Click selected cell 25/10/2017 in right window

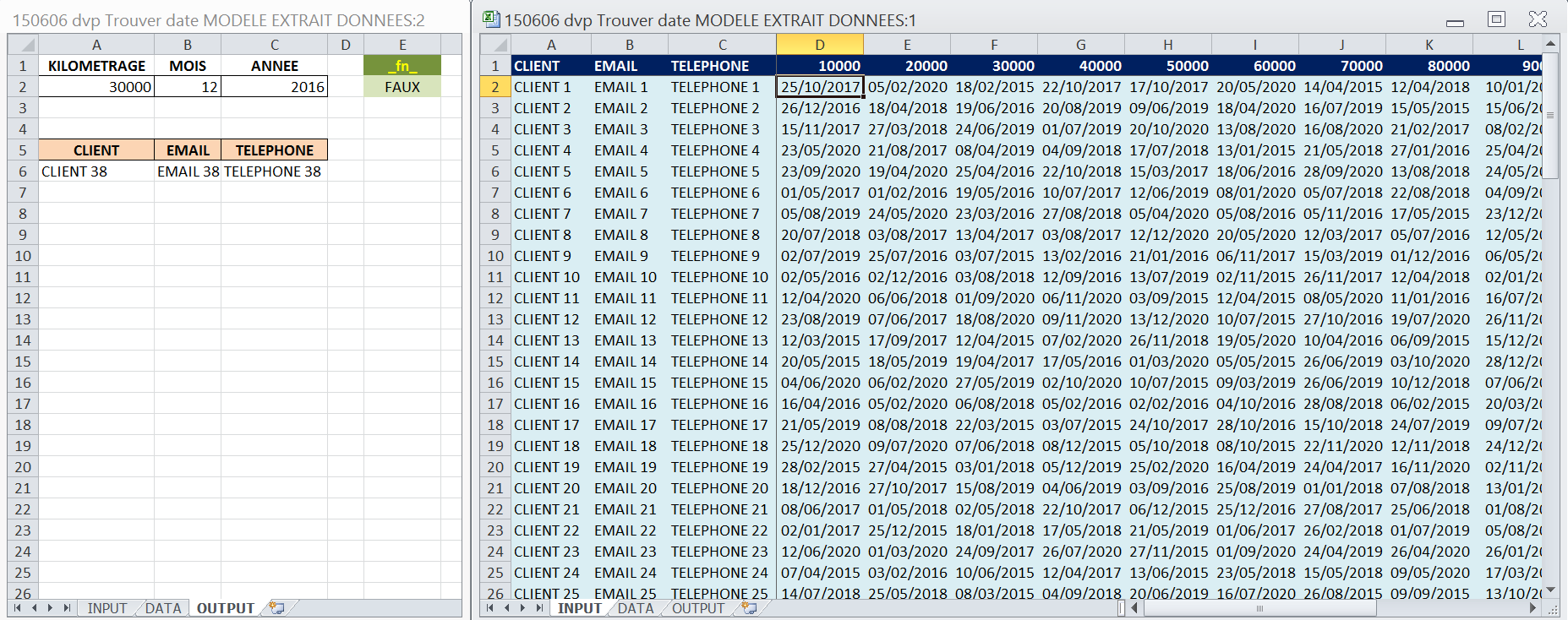[x=820, y=87]
